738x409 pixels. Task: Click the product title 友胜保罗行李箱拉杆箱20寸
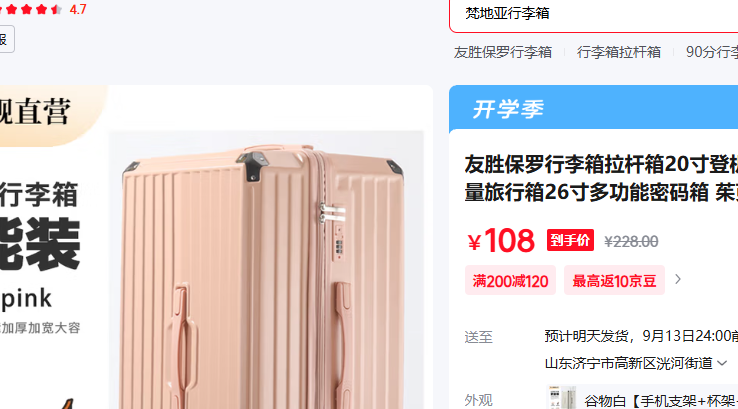[x=601, y=178]
